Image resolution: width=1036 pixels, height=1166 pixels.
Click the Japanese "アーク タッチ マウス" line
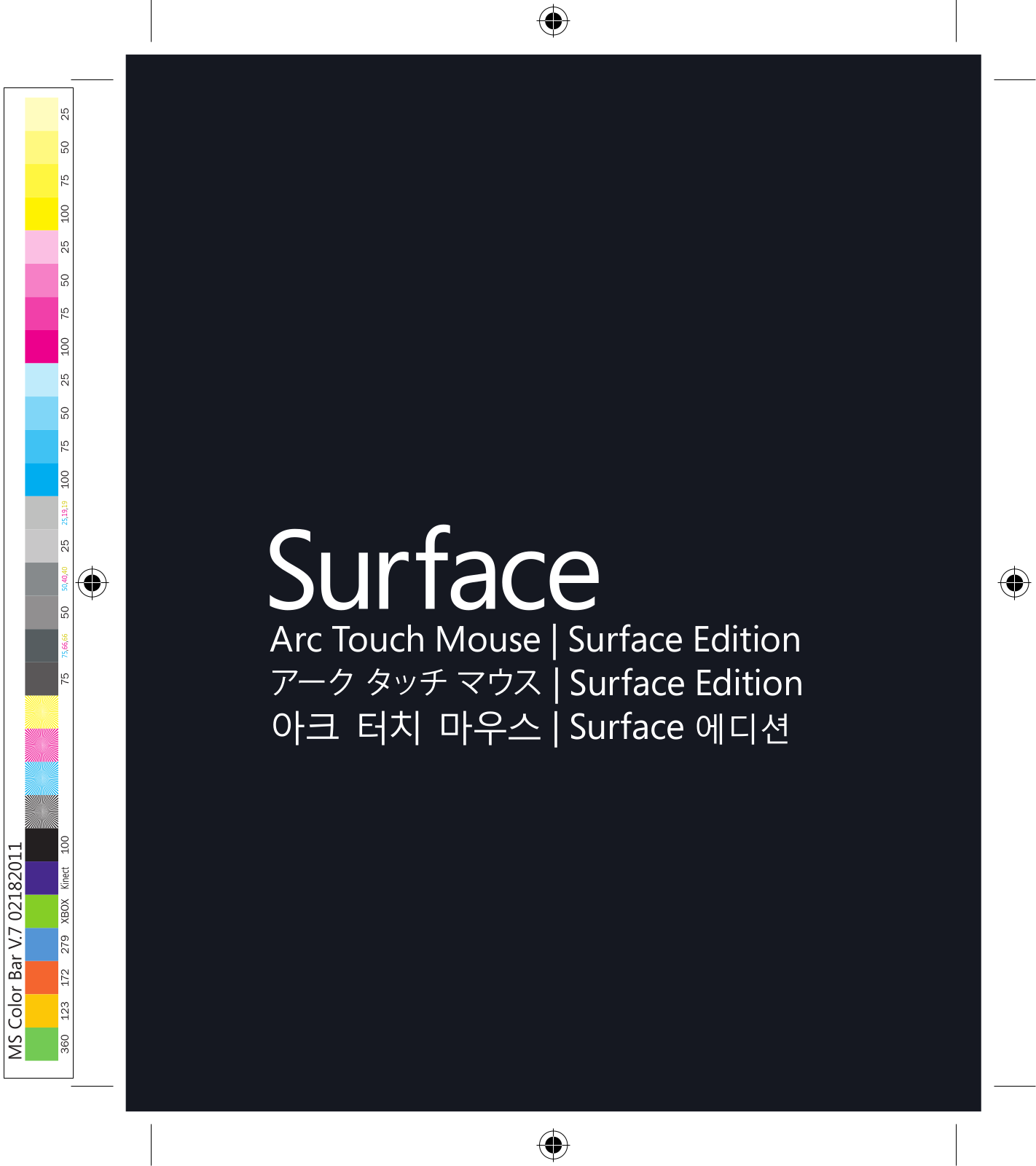click(x=406, y=683)
